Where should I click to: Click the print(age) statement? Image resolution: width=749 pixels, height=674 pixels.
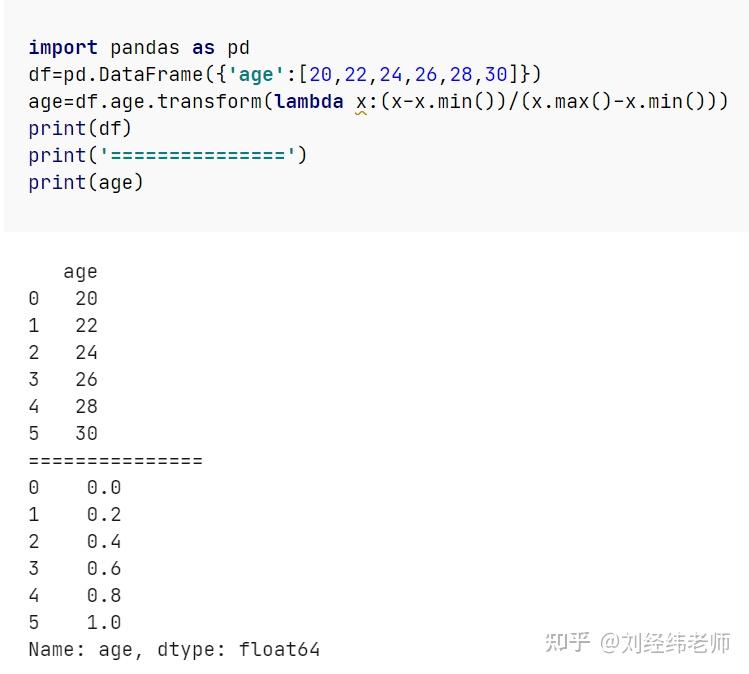click(x=86, y=182)
